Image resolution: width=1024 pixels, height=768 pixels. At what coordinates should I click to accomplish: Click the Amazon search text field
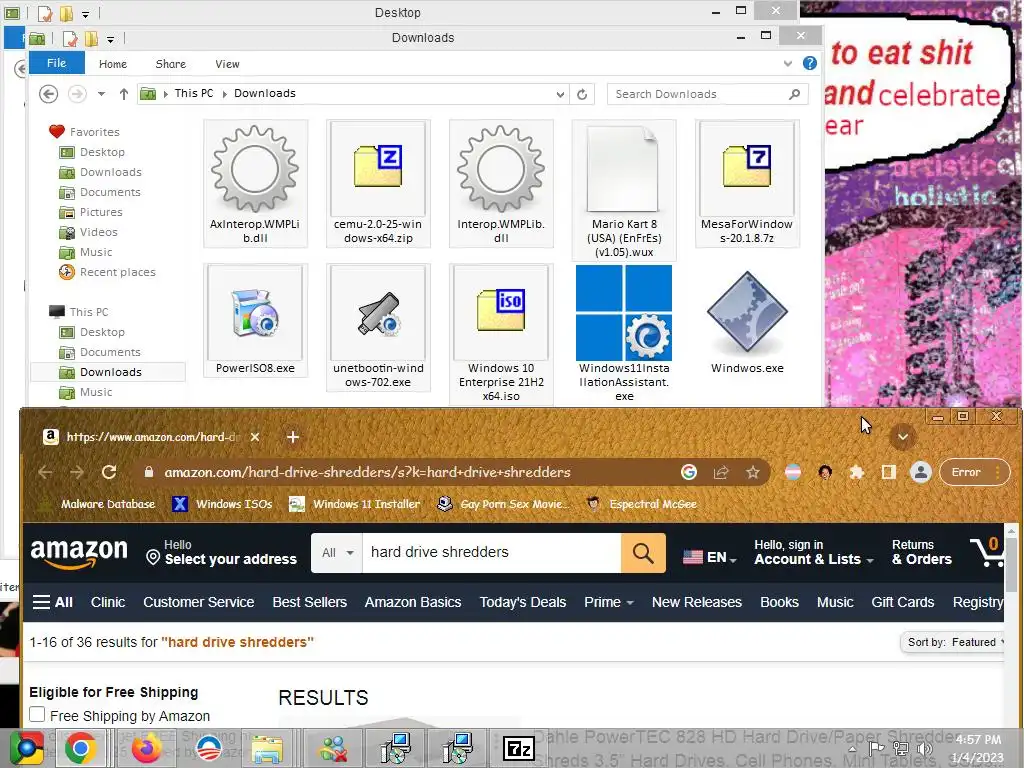491,553
